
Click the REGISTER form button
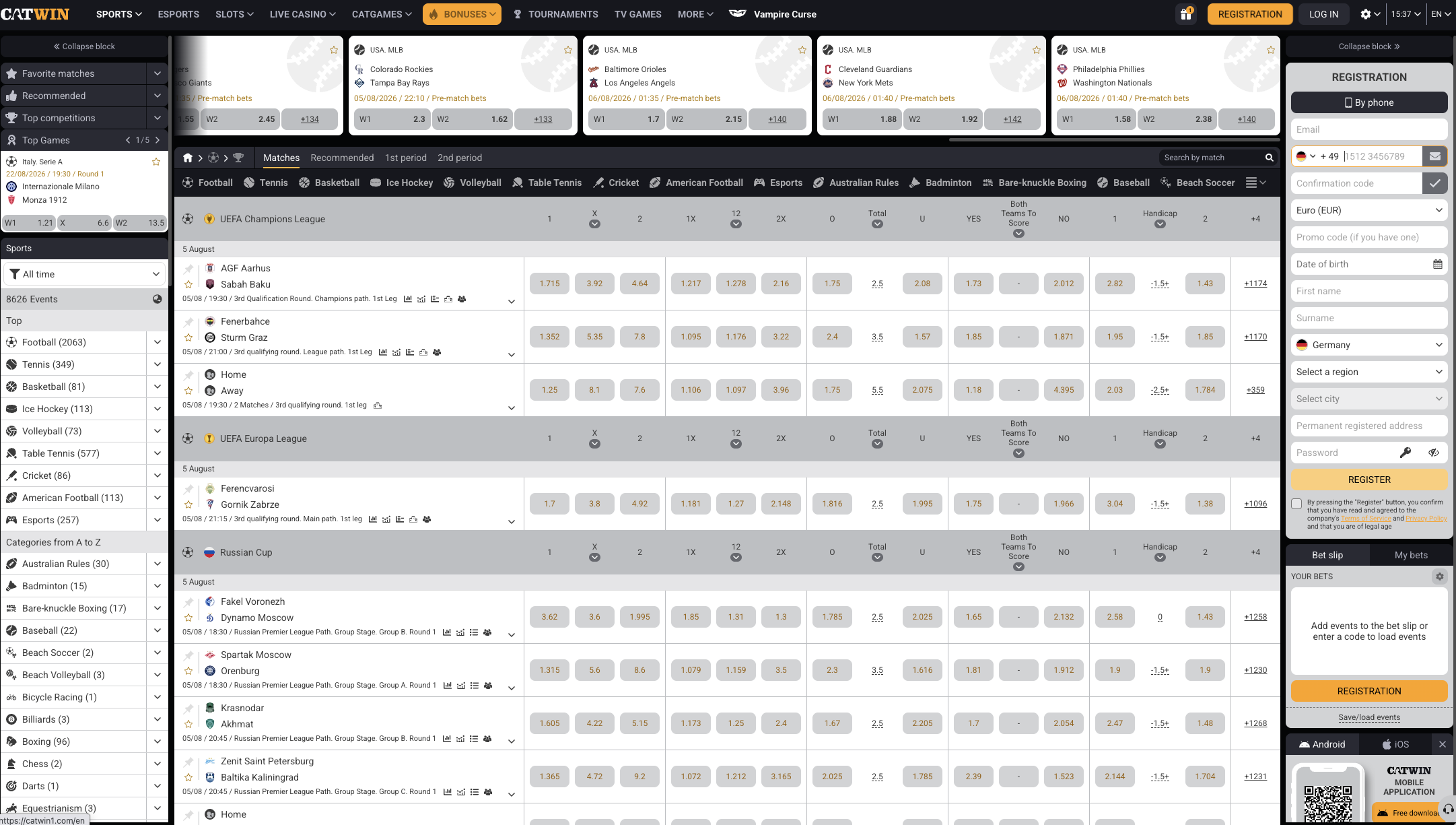[x=1368, y=480]
